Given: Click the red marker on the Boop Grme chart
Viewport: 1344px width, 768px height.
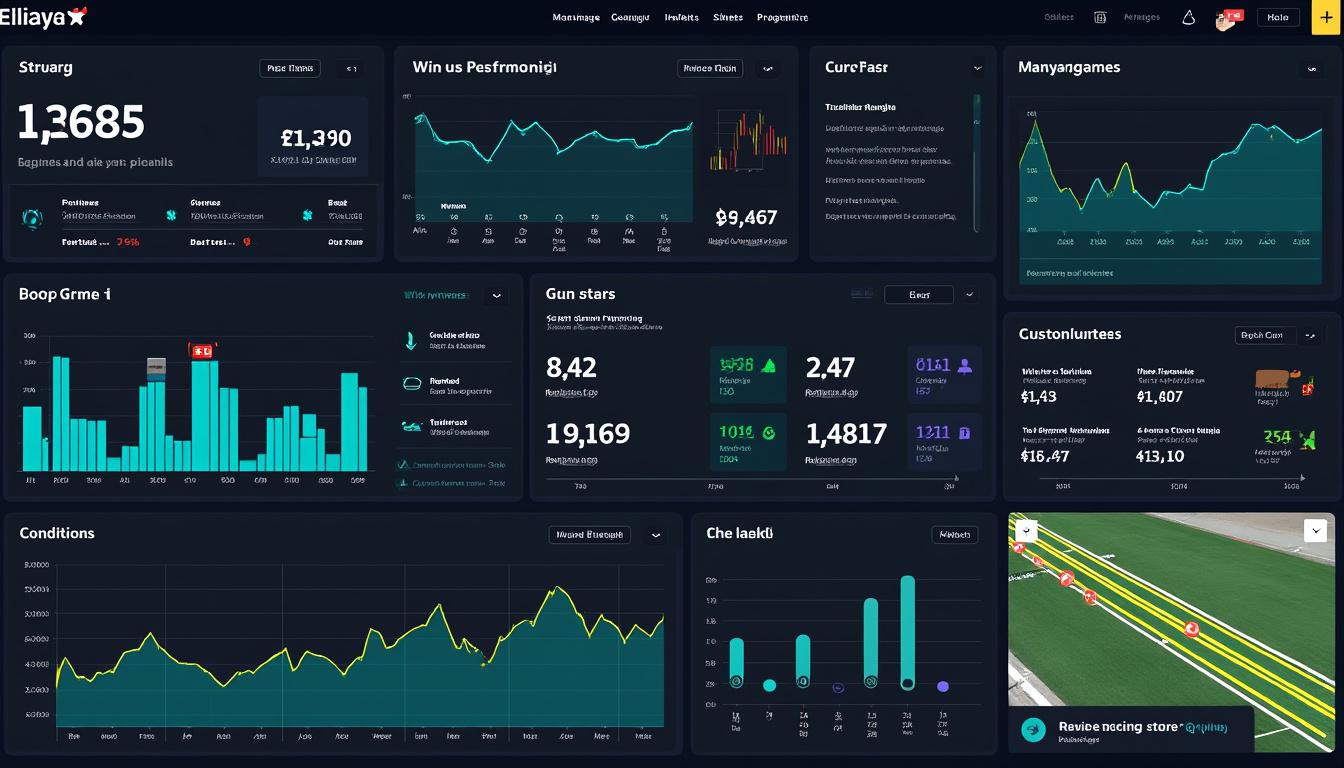Looking at the screenshot, I should [202, 351].
